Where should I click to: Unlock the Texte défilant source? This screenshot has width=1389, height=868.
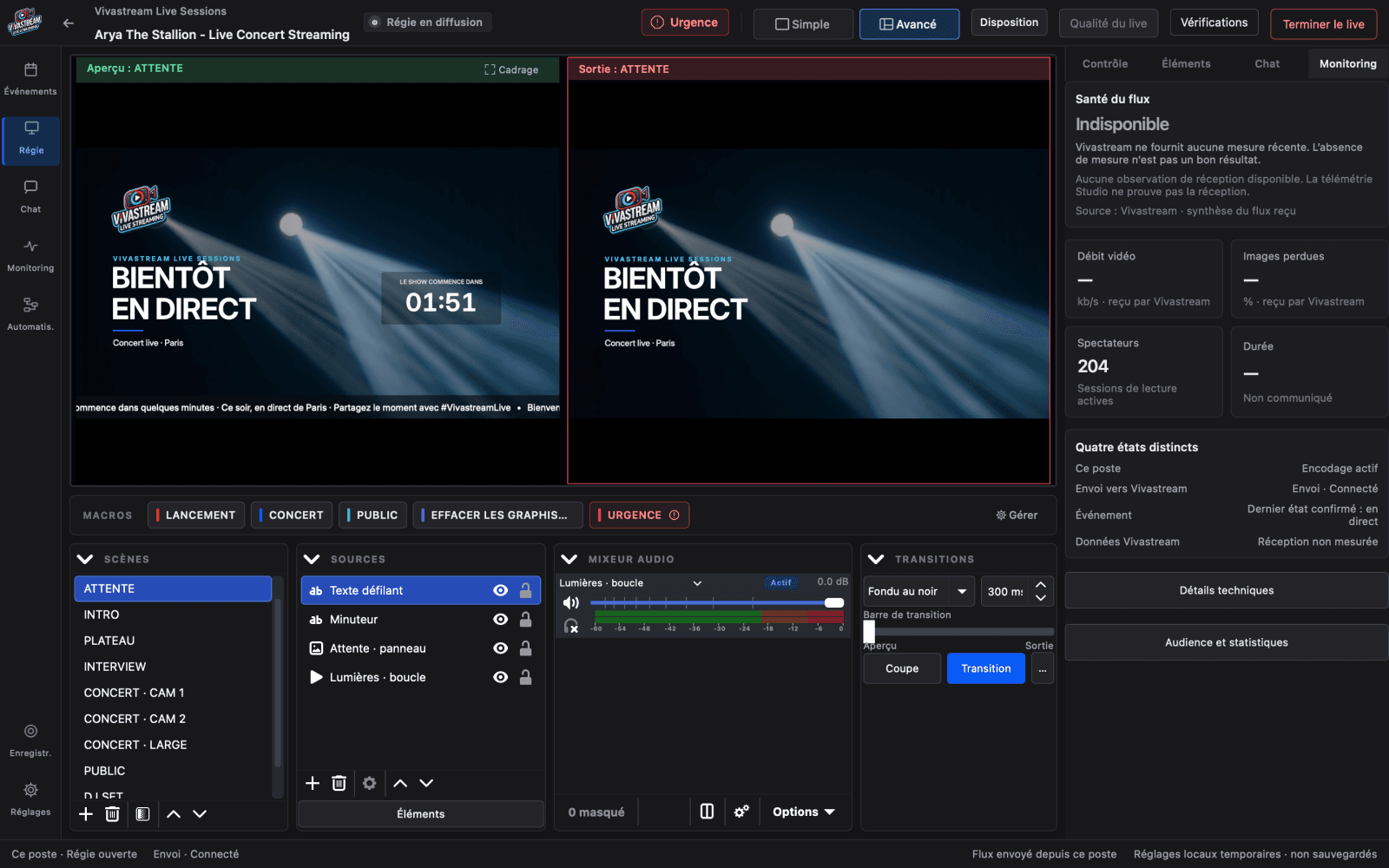pyautogui.click(x=525, y=590)
